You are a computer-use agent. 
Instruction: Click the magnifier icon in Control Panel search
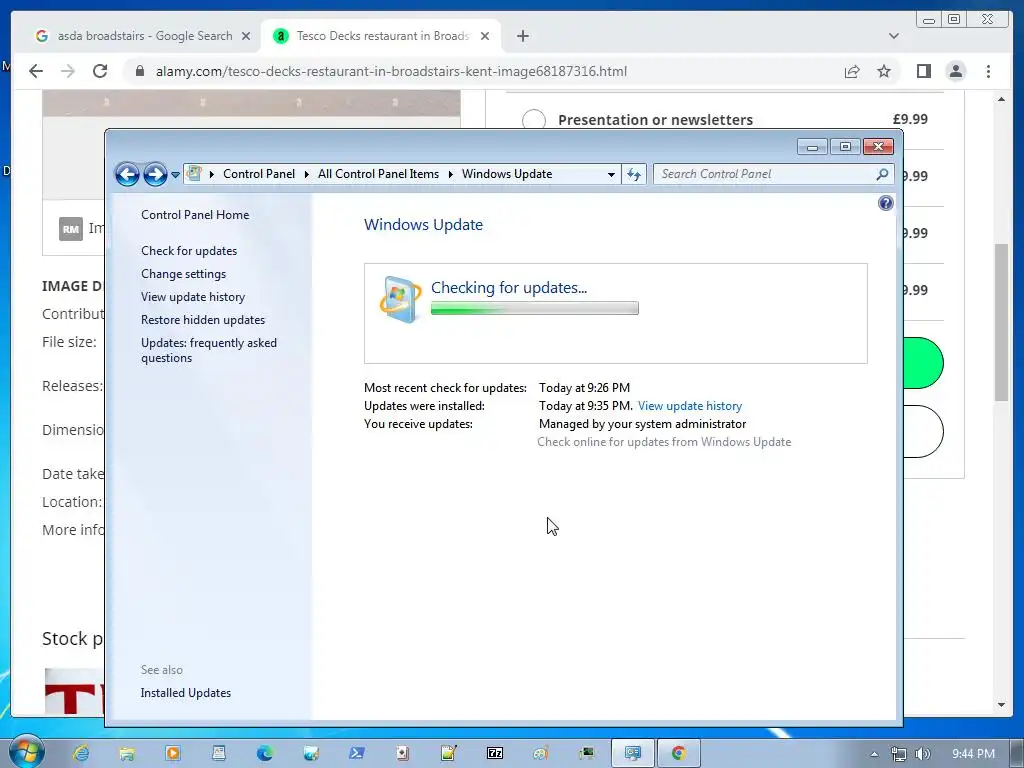(882, 174)
